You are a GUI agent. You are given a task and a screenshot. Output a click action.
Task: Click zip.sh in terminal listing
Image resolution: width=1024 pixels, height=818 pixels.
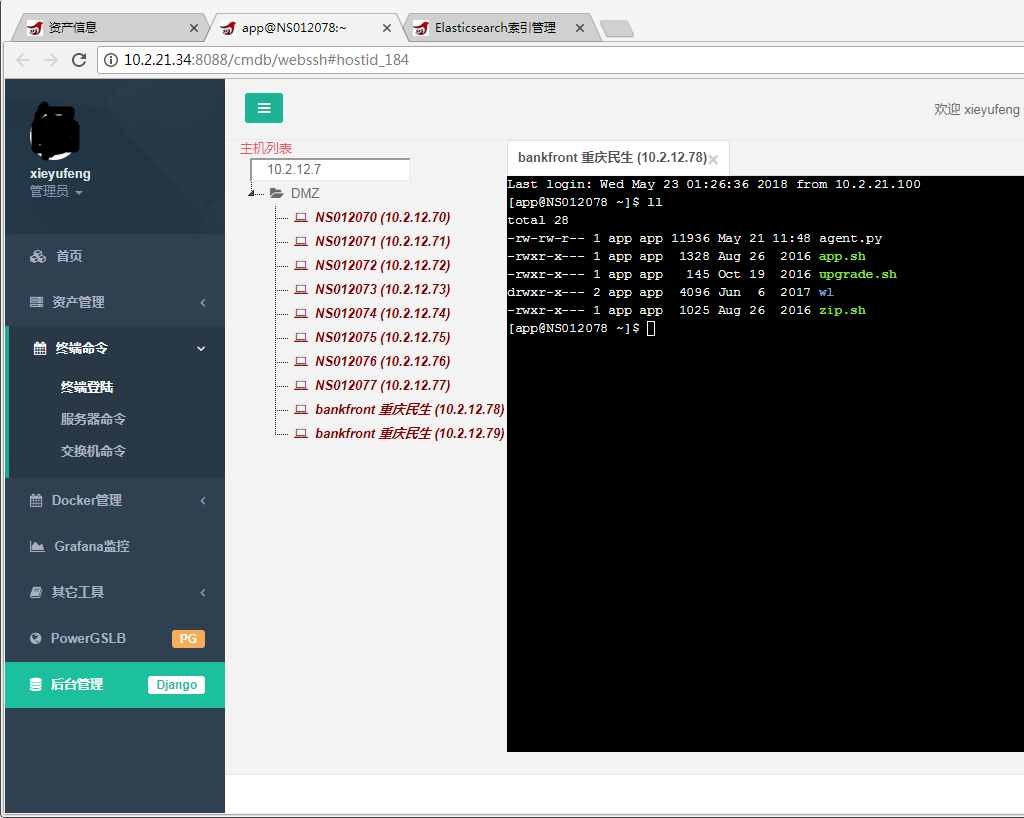(842, 310)
